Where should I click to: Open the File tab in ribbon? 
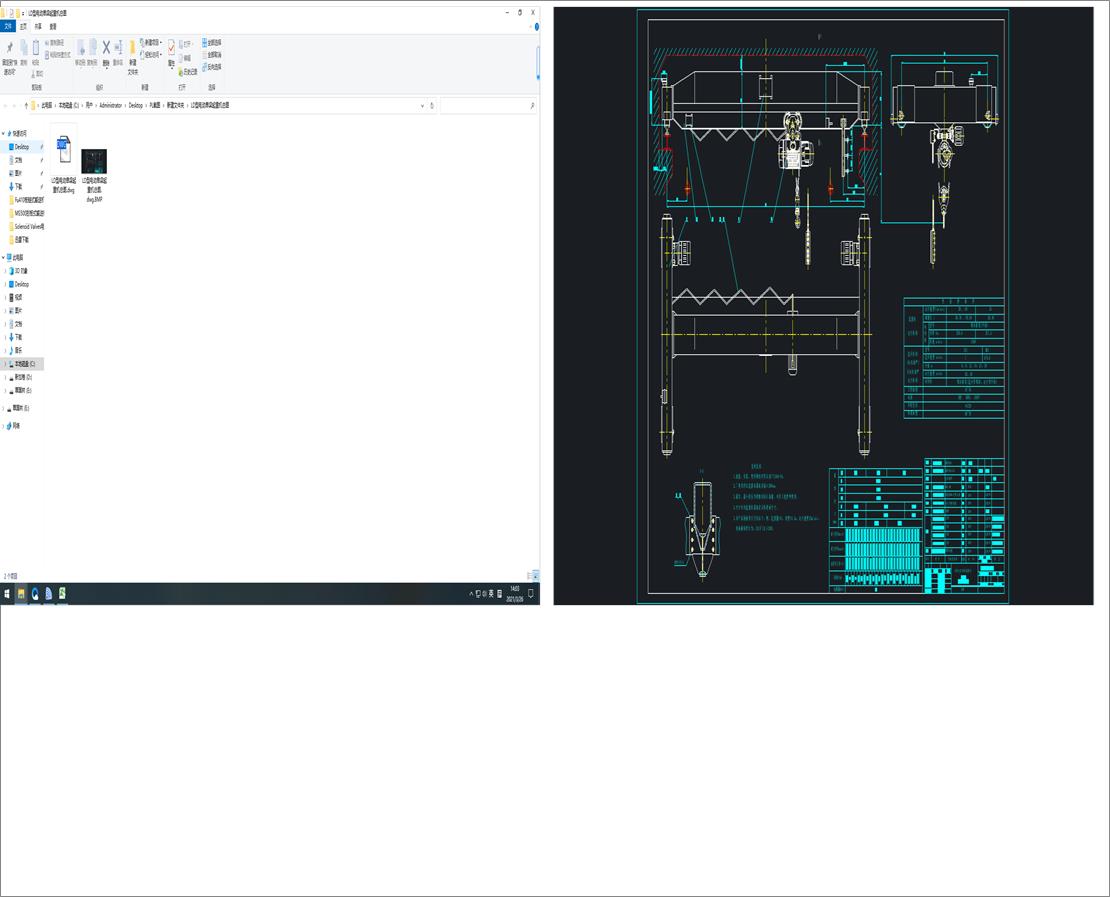9,27
